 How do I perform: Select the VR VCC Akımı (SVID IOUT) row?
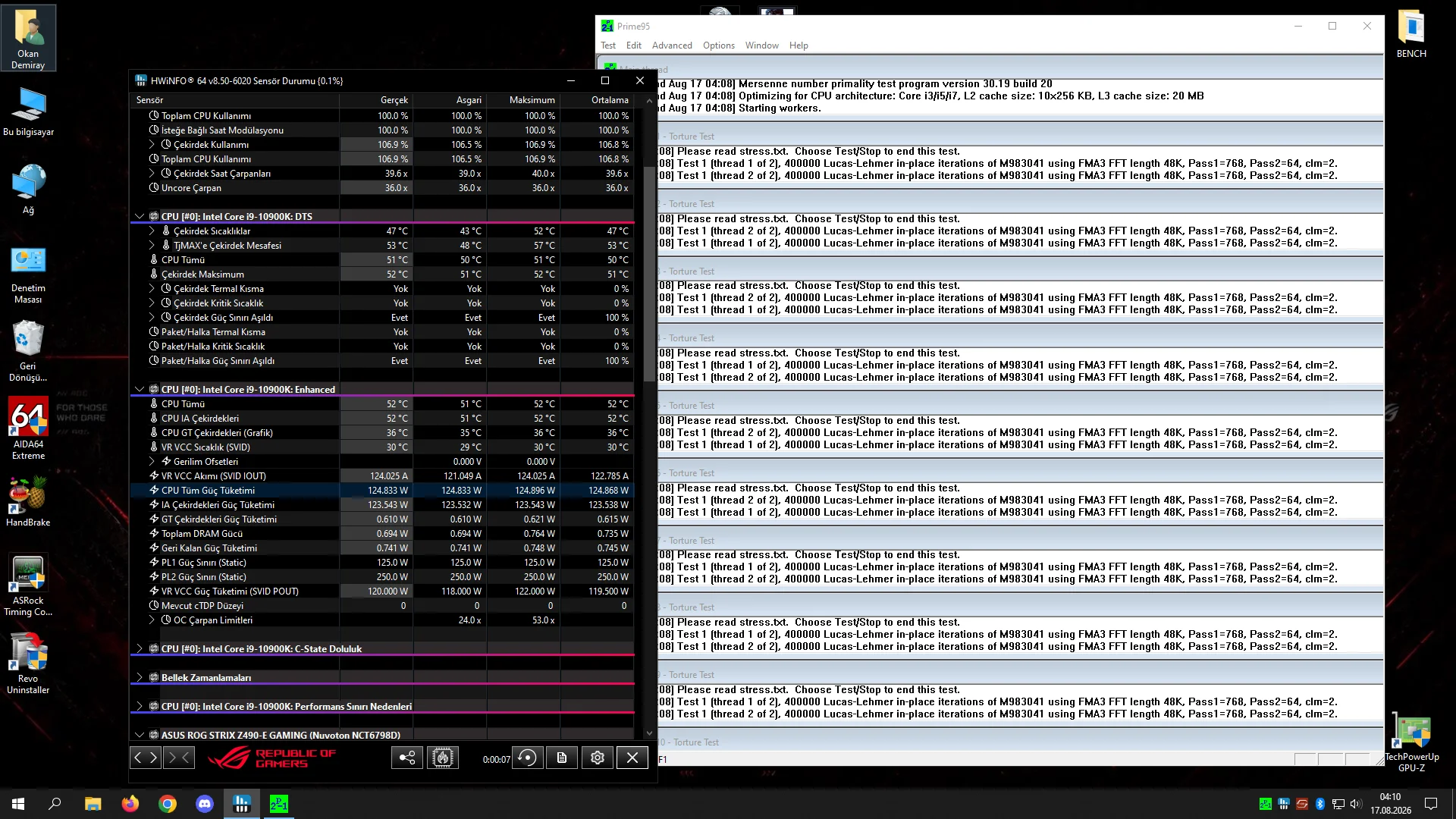pyautogui.click(x=382, y=476)
